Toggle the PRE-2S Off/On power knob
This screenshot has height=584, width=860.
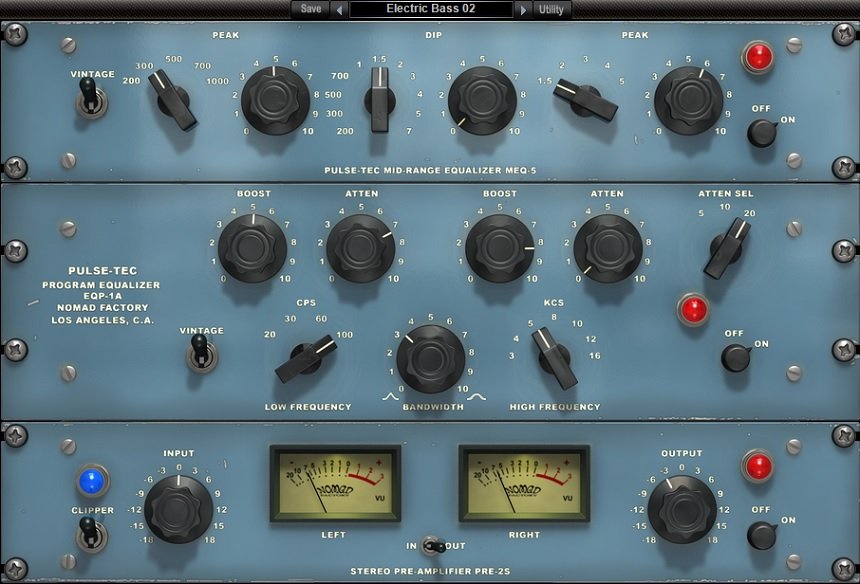coord(762,535)
